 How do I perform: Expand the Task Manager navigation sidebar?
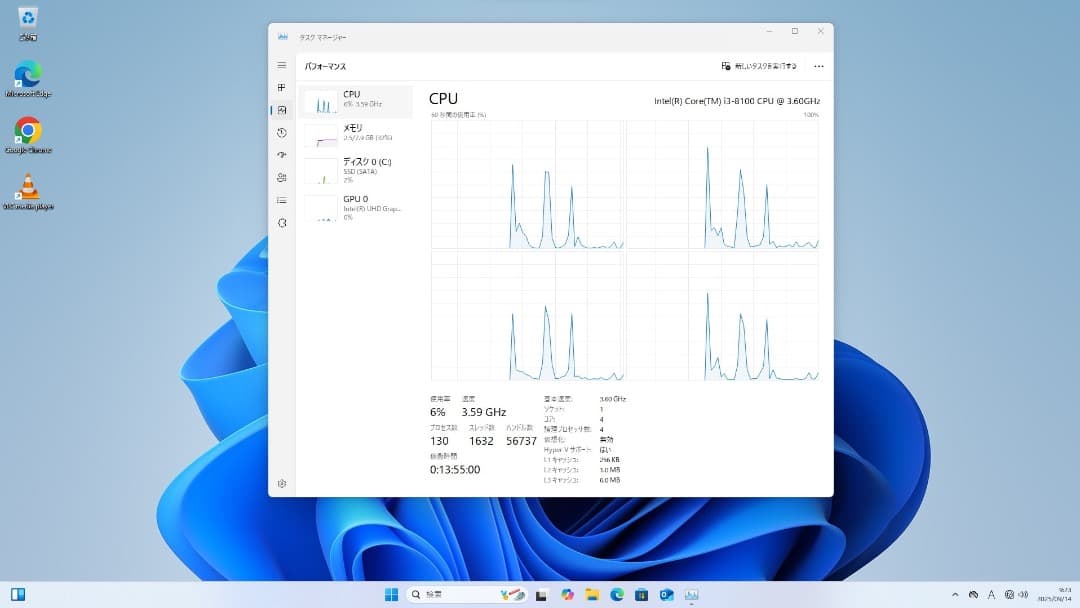[x=281, y=64]
